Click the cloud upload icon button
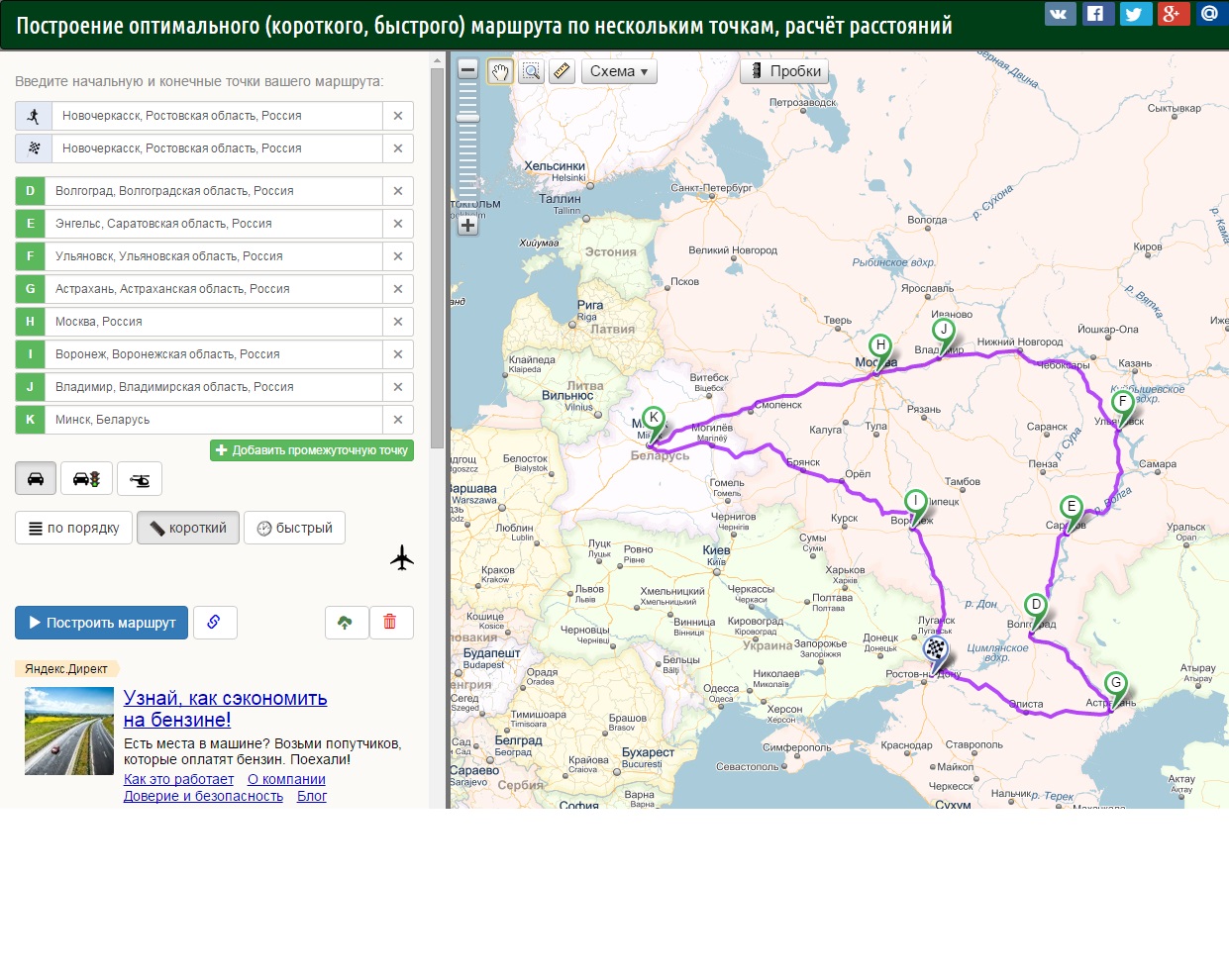This screenshot has width=1229, height=980. point(346,623)
